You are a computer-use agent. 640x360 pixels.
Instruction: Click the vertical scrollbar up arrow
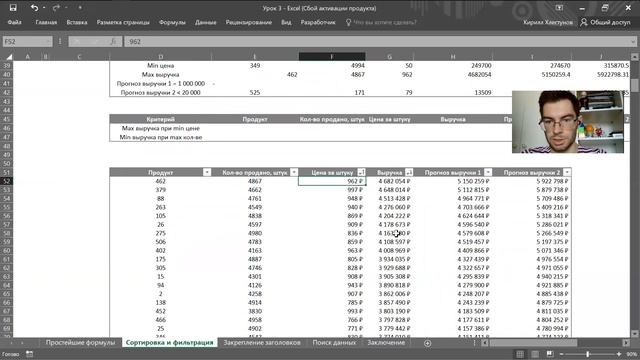click(635, 57)
